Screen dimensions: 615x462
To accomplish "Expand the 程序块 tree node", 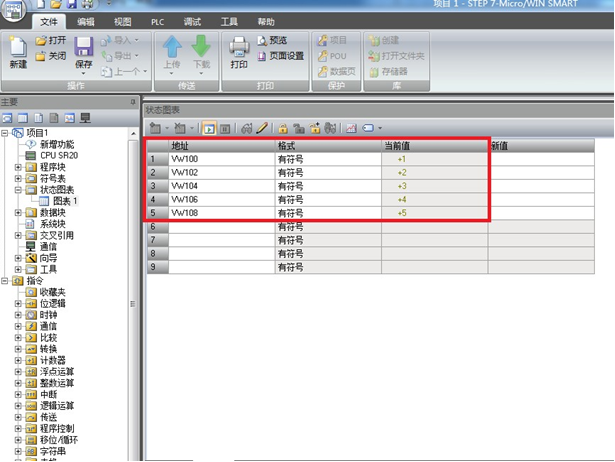I will (18, 167).
